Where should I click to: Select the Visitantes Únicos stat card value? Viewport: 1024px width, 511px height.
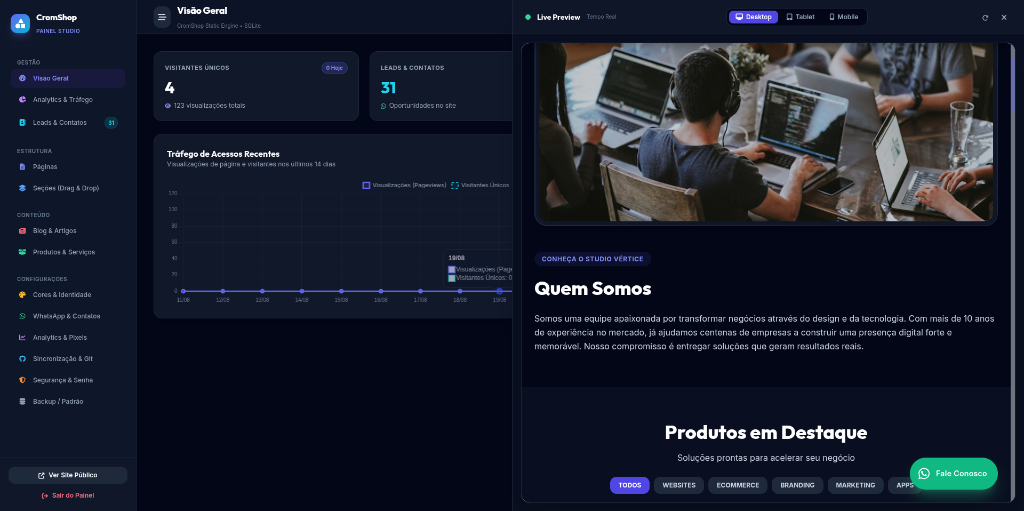[170, 88]
